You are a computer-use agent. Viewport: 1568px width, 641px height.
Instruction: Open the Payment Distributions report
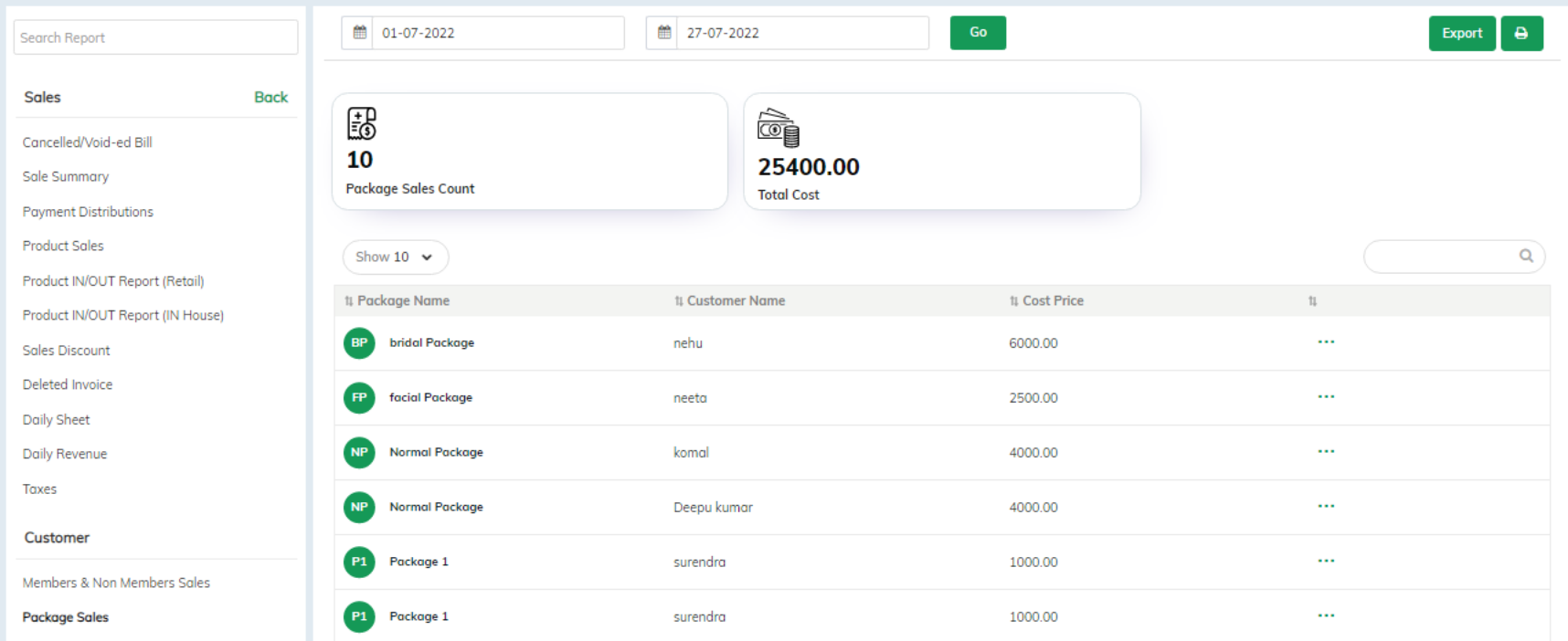coord(88,212)
